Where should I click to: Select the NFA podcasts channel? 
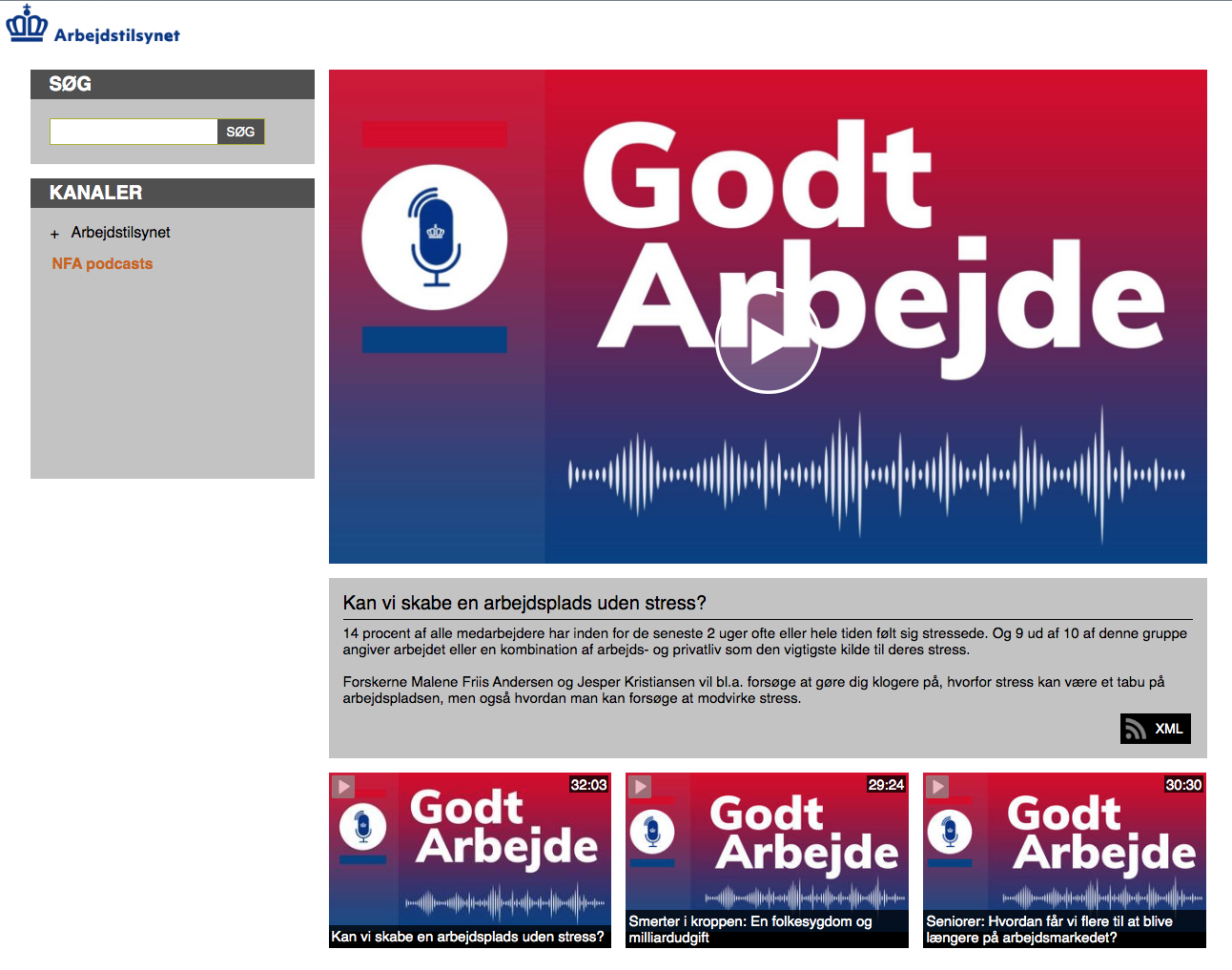[102, 264]
